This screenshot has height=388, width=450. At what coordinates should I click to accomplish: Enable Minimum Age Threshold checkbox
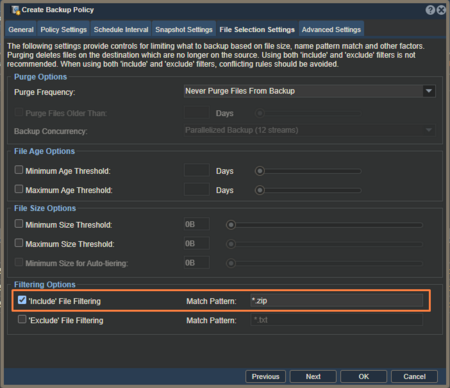coord(19,170)
